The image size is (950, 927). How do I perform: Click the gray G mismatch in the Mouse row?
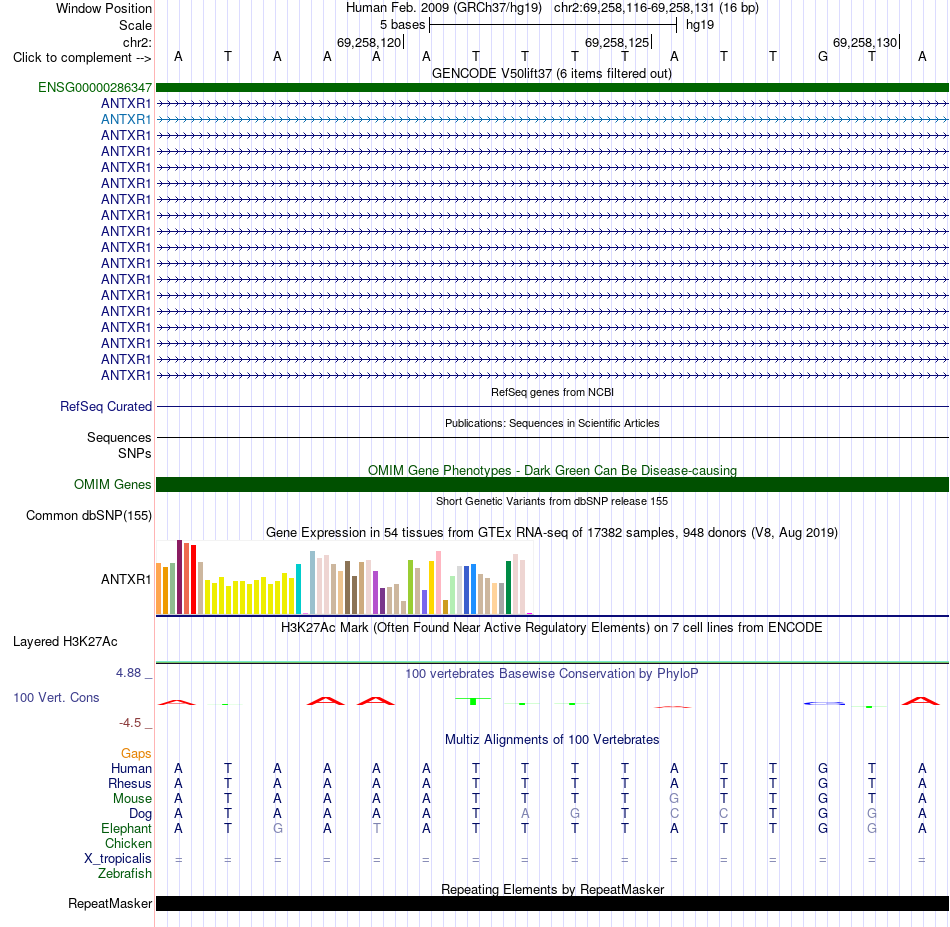(x=674, y=799)
